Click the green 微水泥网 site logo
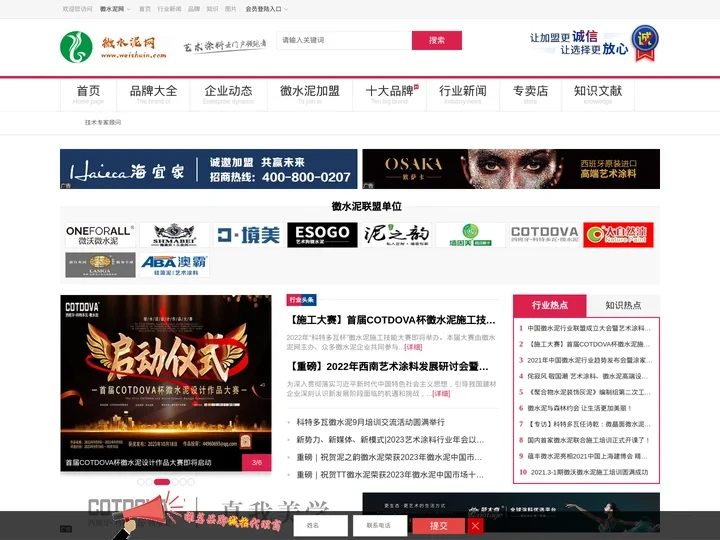720x540 pixels. pyautogui.click(x=114, y=47)
